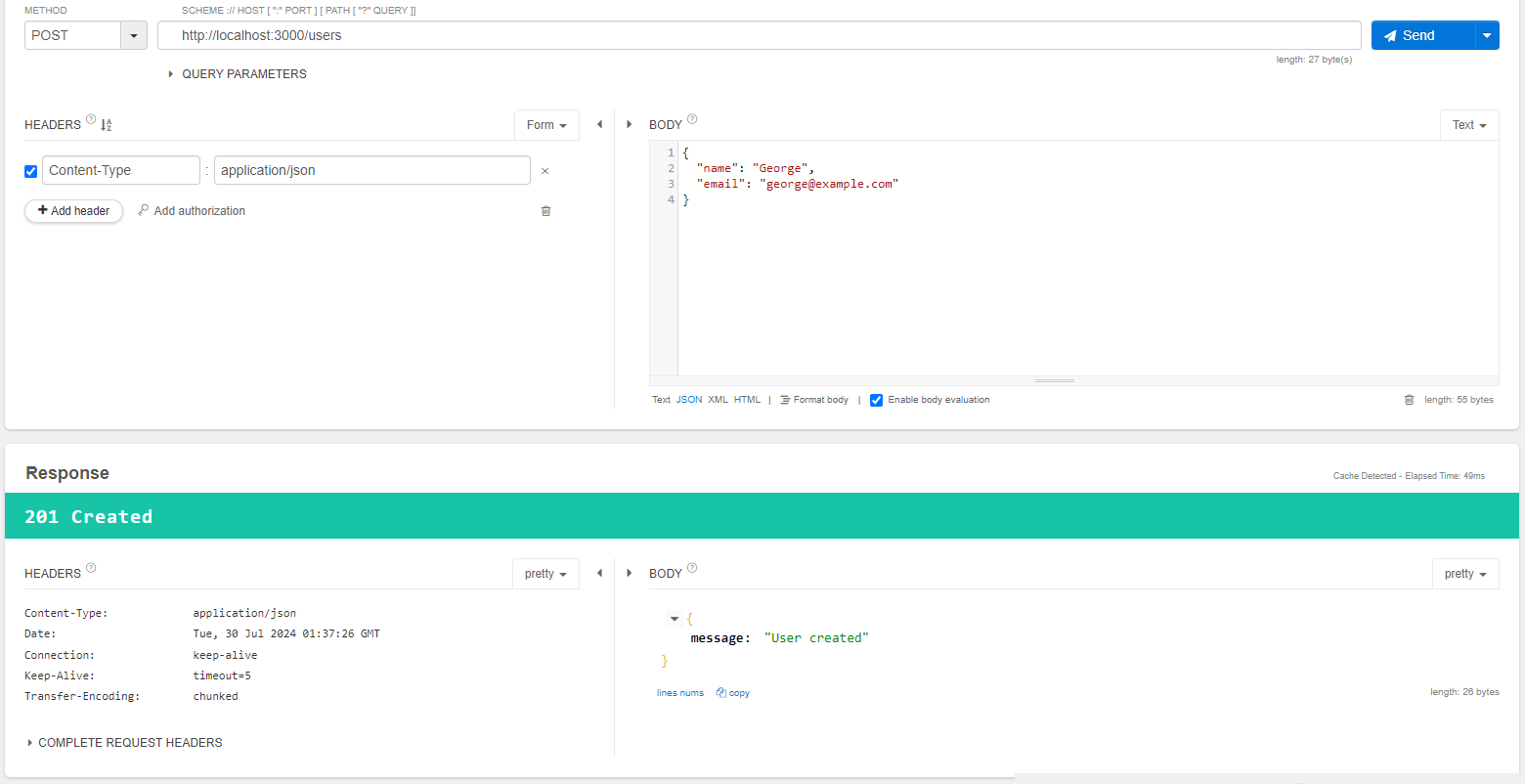The width and height of the screenshot is (1525, 784).
Task: Click the "User created" response value
Action: 816,638
